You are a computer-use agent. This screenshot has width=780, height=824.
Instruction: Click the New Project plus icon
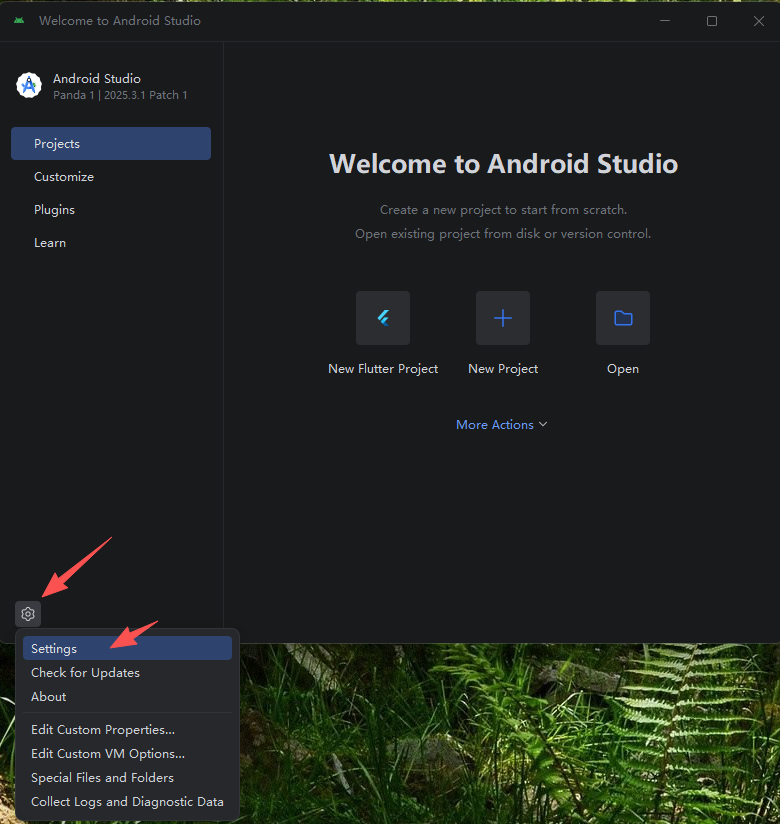click(x=503, y=318)
